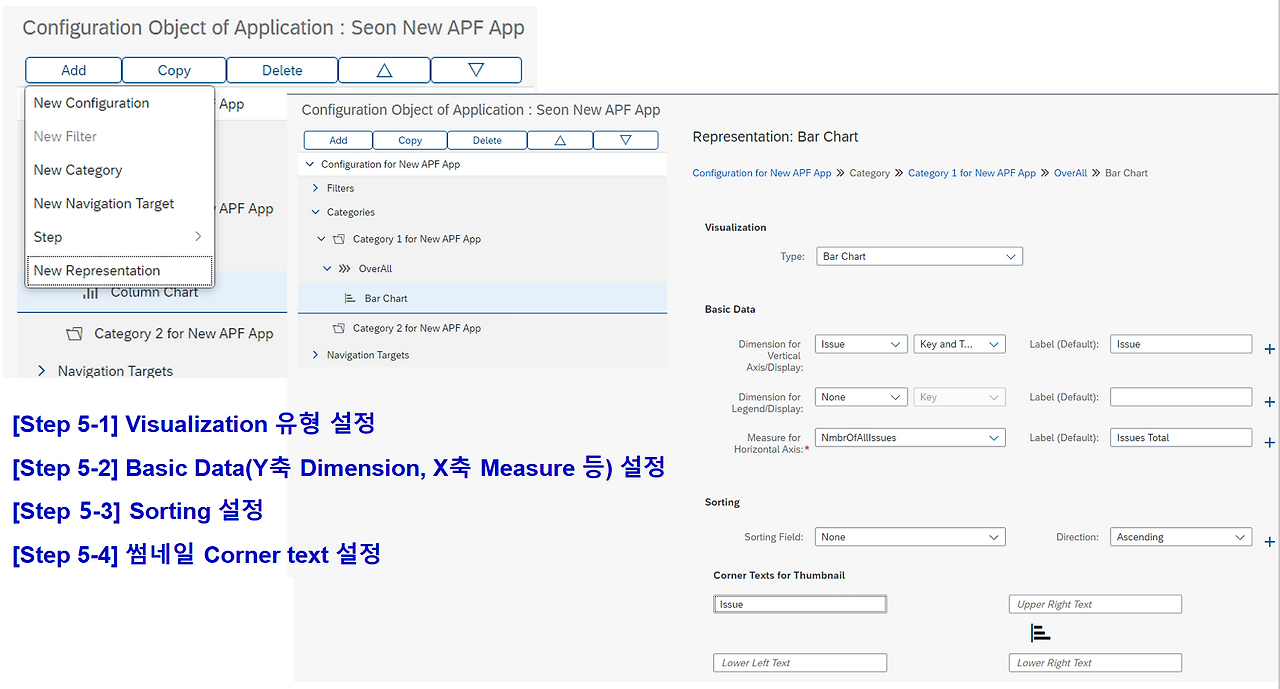This screenshot has height=689, width=1280.
Task: Follow the Configuration for New APF App breadcrumb link
Action: click(x=762, y=173)
